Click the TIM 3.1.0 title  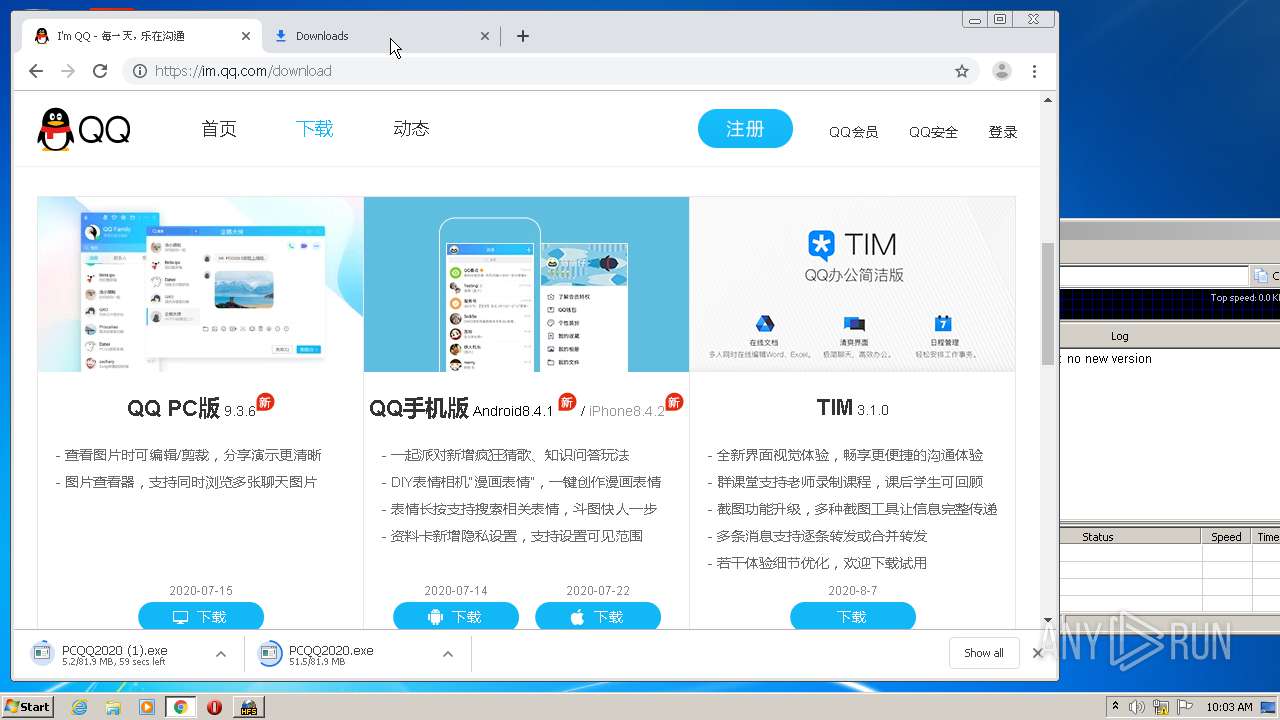pos(852,409)
